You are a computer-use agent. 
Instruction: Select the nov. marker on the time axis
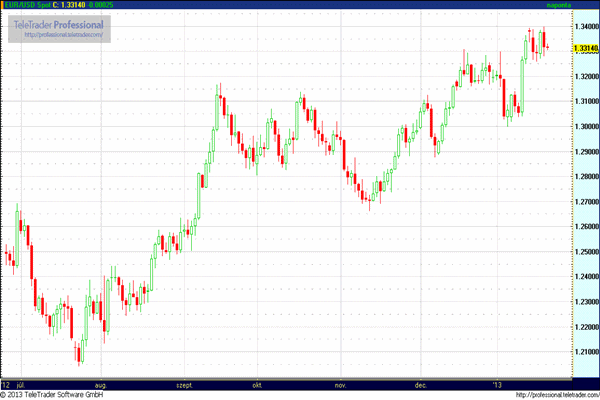340,384
